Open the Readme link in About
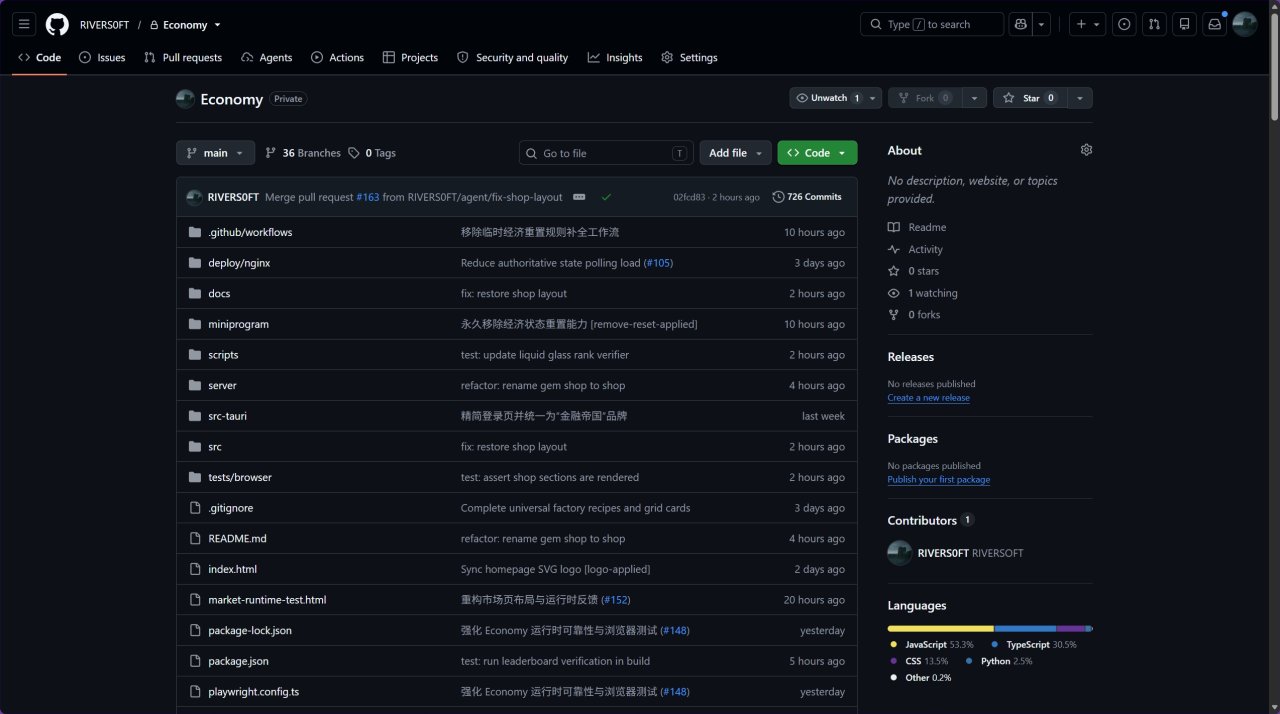The width and height of the screenshot is (1280, 714). (x=917, y=228)
